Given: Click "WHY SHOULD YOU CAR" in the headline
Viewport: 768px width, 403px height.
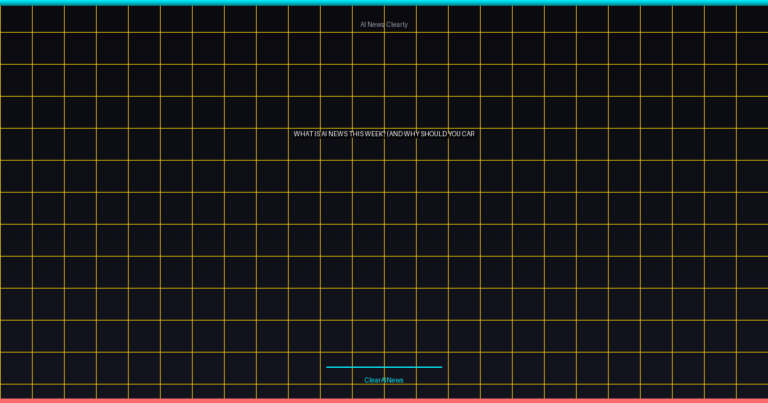Looking at the screenshot, I should pyautogui.click(x=440, y=134).
